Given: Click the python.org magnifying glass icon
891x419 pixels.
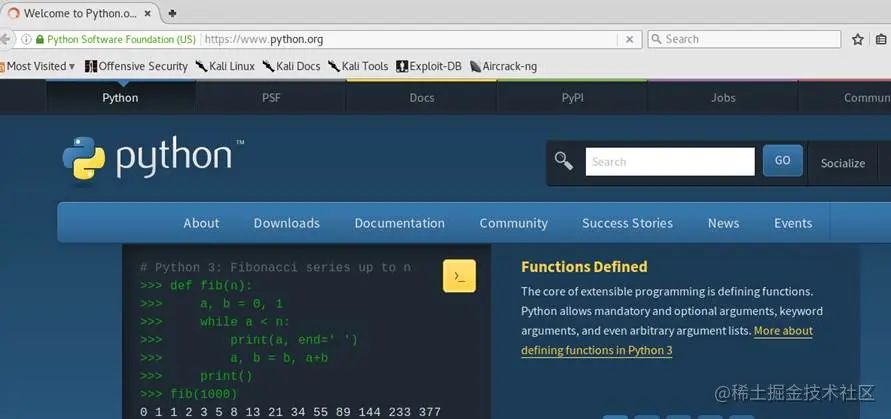Looking at the screenshot, I should (564, 161).
